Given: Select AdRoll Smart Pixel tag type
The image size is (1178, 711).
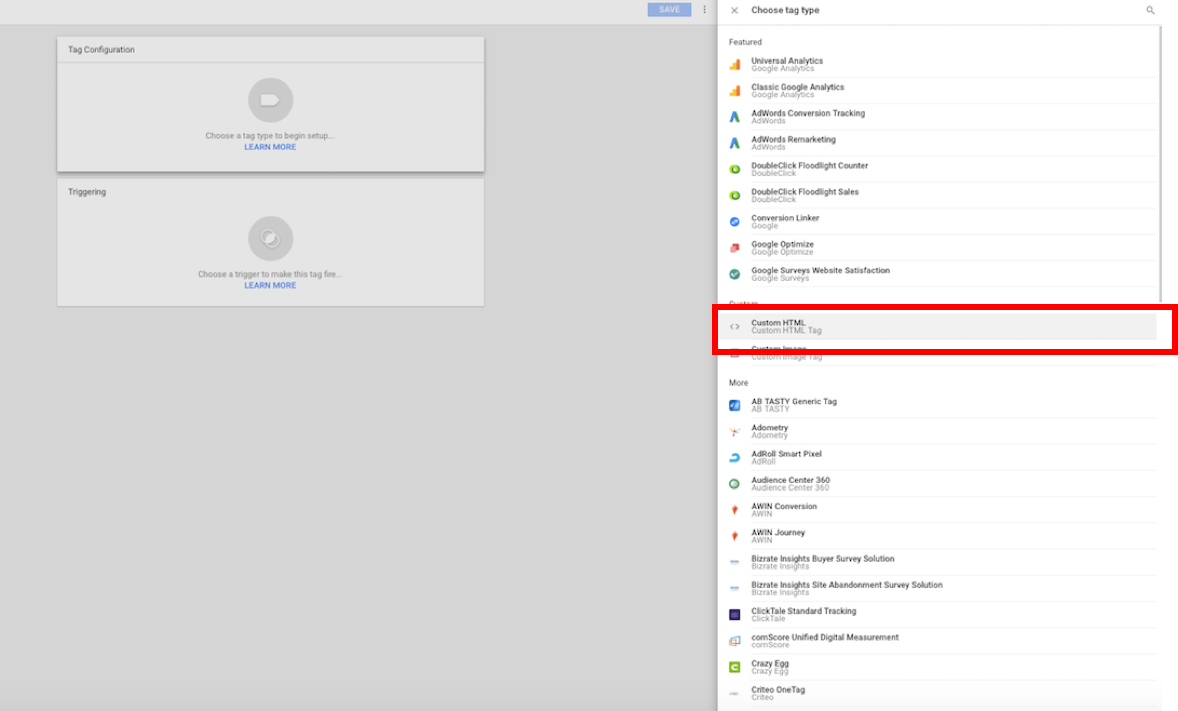Looking at the screenshot, I should [x=786, y=457].
